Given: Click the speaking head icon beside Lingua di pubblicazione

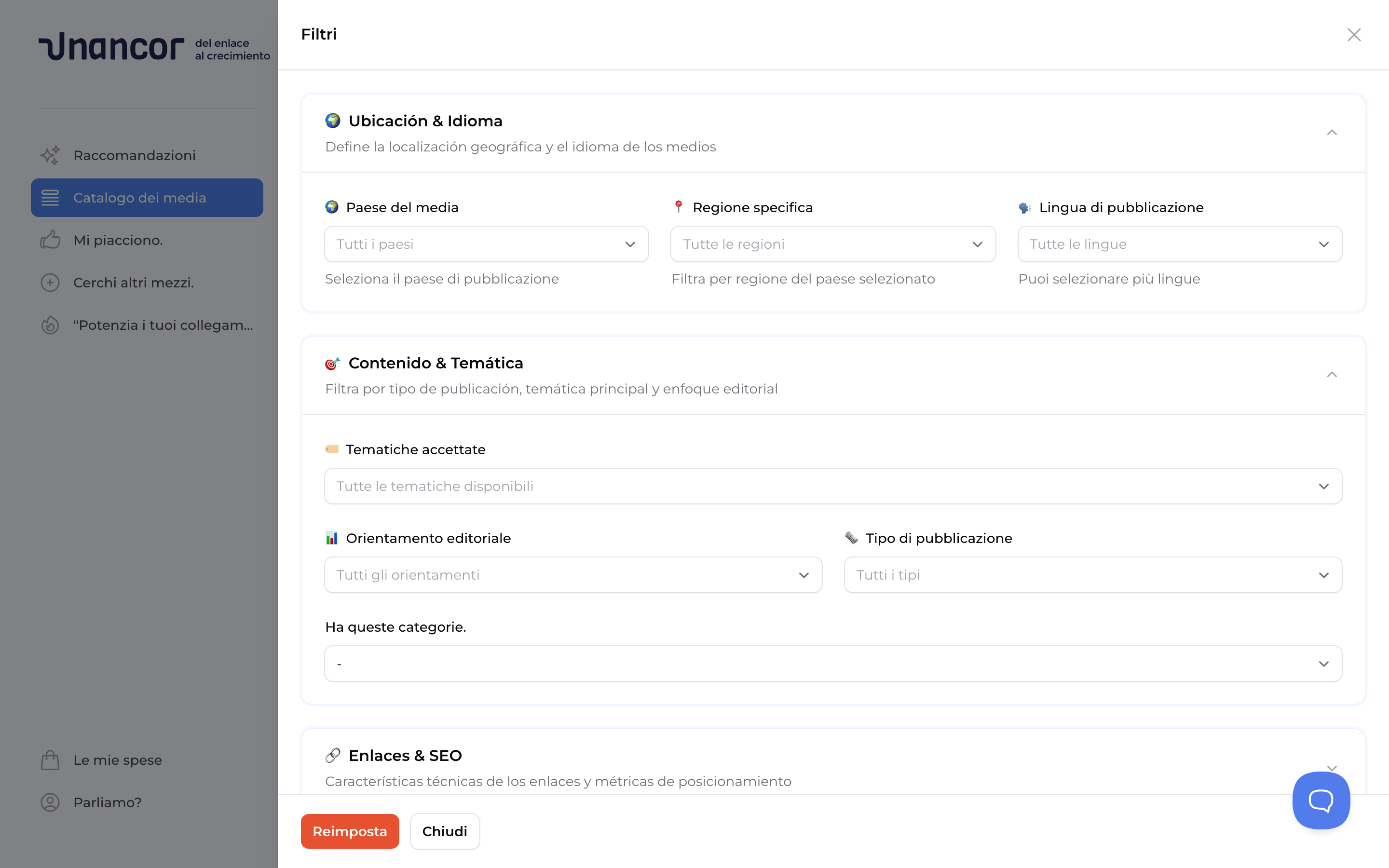Looking at the screenshot, I should [1024, 207].
